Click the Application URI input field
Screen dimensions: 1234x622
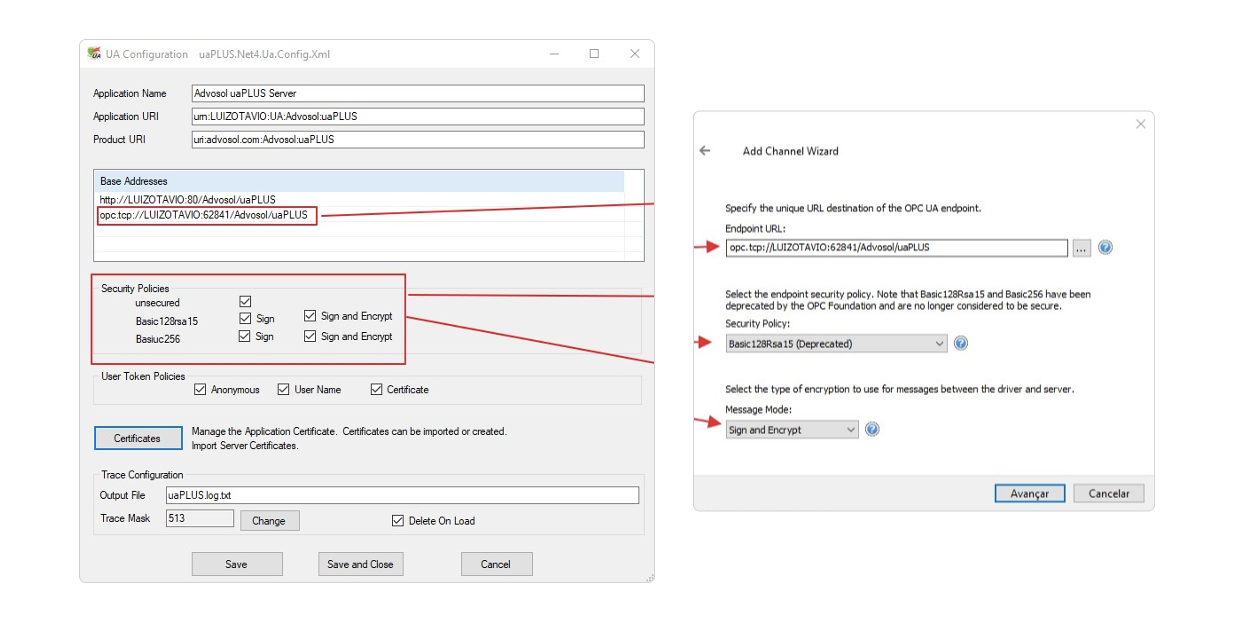(418, 116)
